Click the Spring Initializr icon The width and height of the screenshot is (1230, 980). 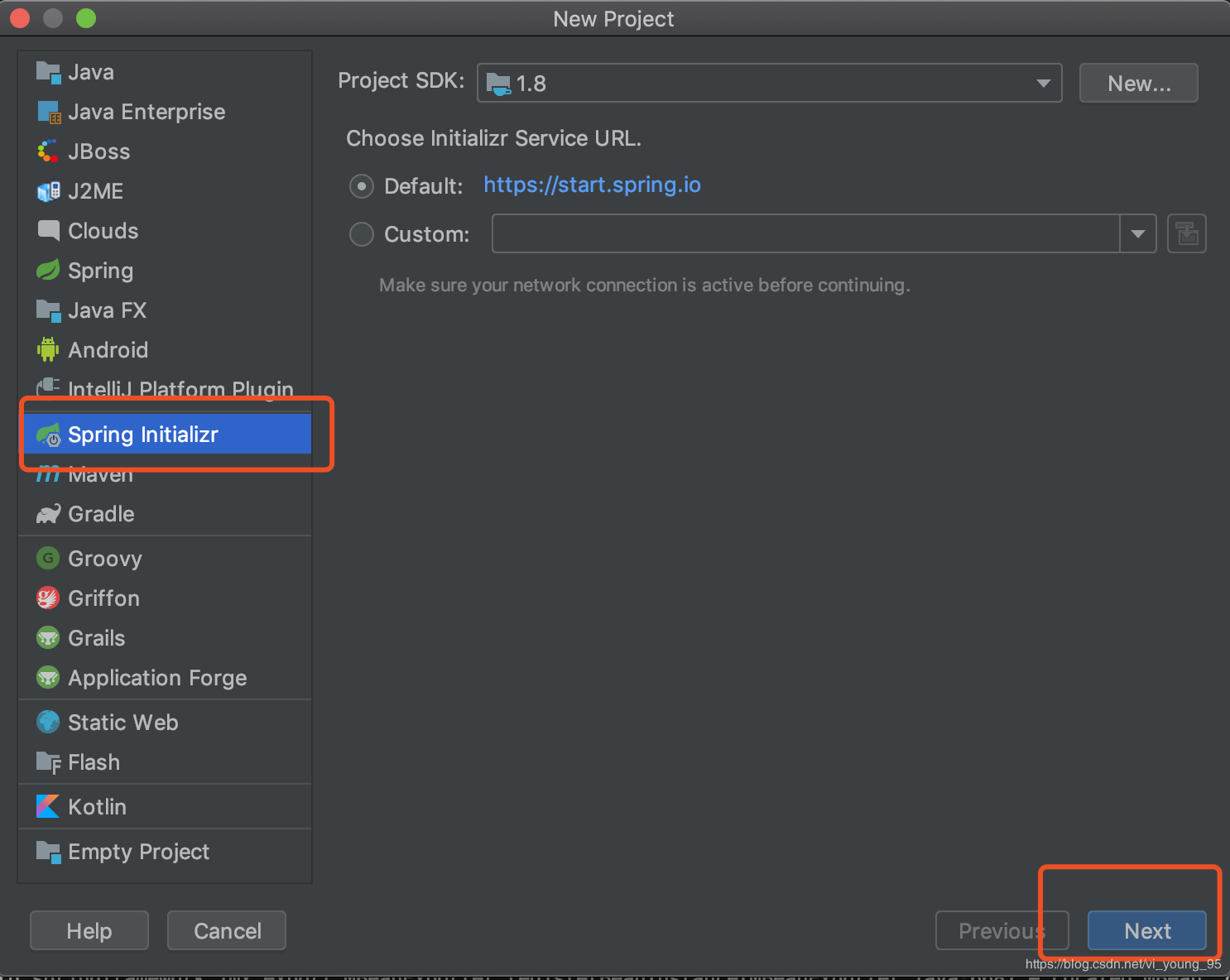48,435
